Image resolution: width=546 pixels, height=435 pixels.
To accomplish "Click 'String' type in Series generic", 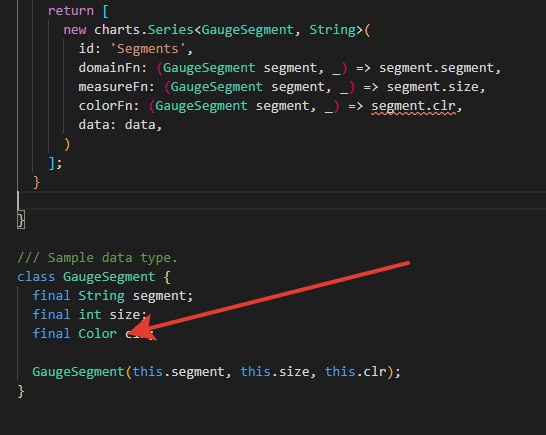I will [x=332, y=30].
